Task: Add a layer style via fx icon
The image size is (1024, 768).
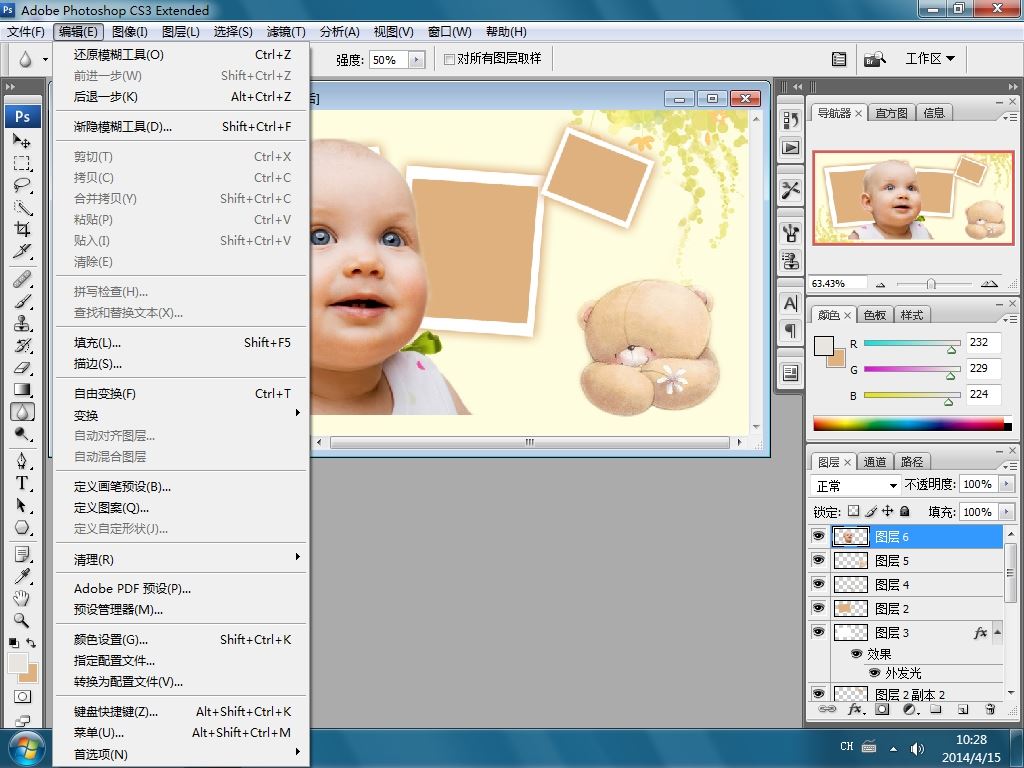Action: click(856, 709)
